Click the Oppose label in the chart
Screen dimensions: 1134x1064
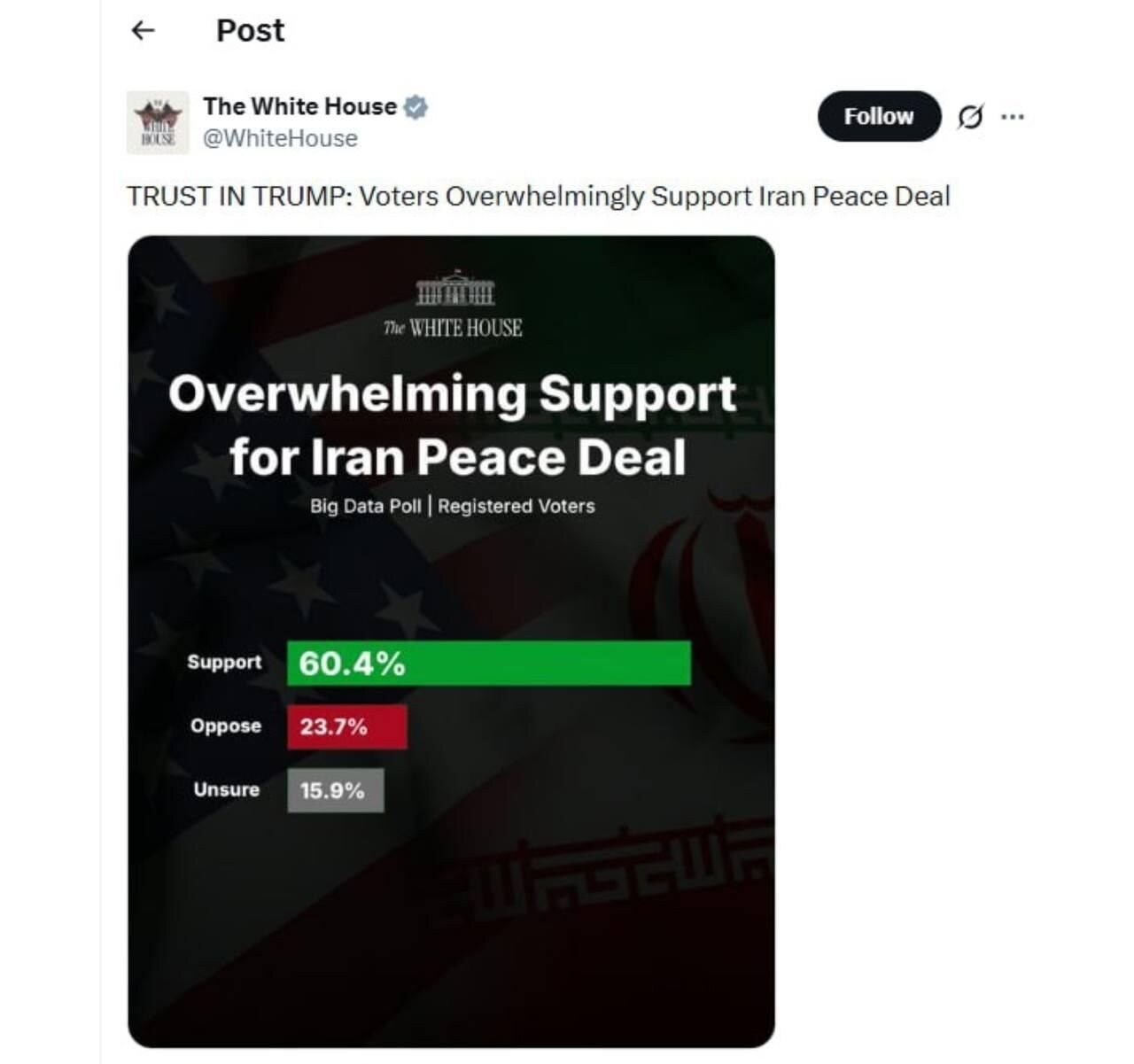[x=226, y=726]
